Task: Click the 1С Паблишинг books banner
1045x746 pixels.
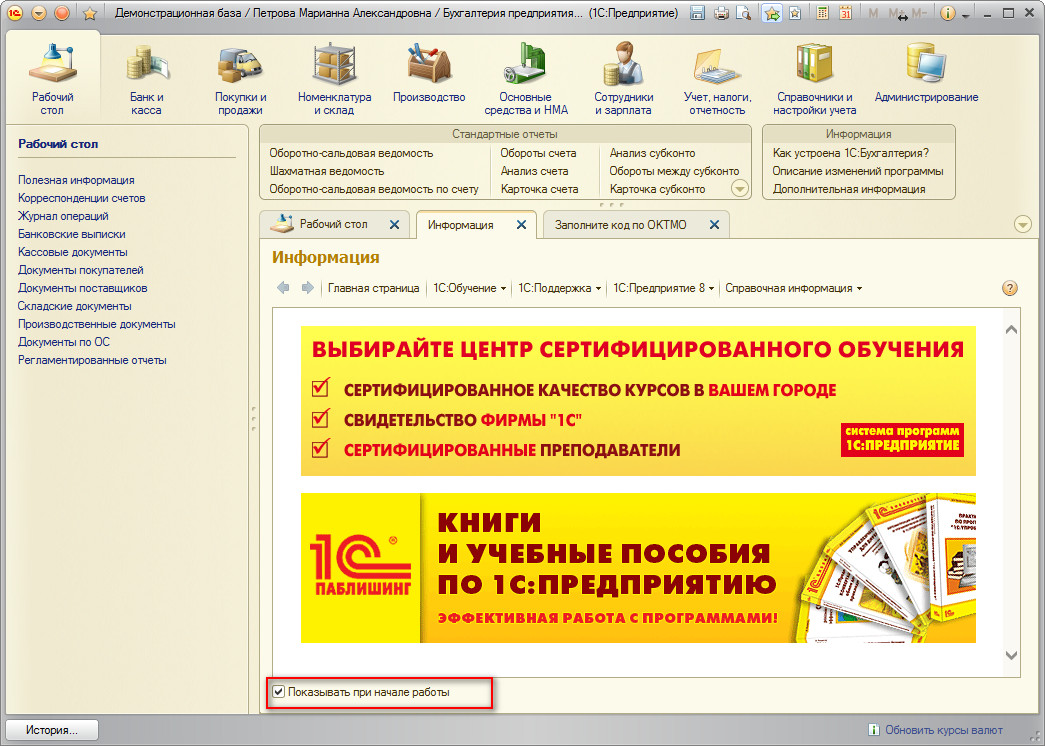Action: pyautogui.click(x=638, y=568)
